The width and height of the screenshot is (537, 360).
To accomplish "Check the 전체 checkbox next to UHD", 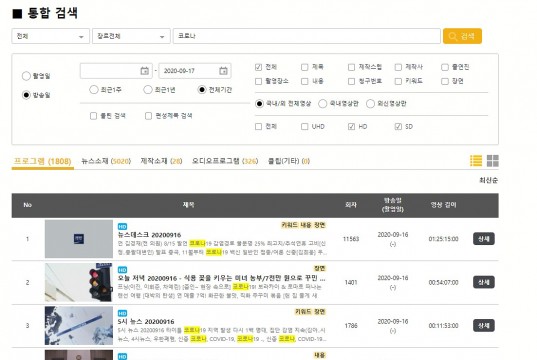I will (259, 127).
